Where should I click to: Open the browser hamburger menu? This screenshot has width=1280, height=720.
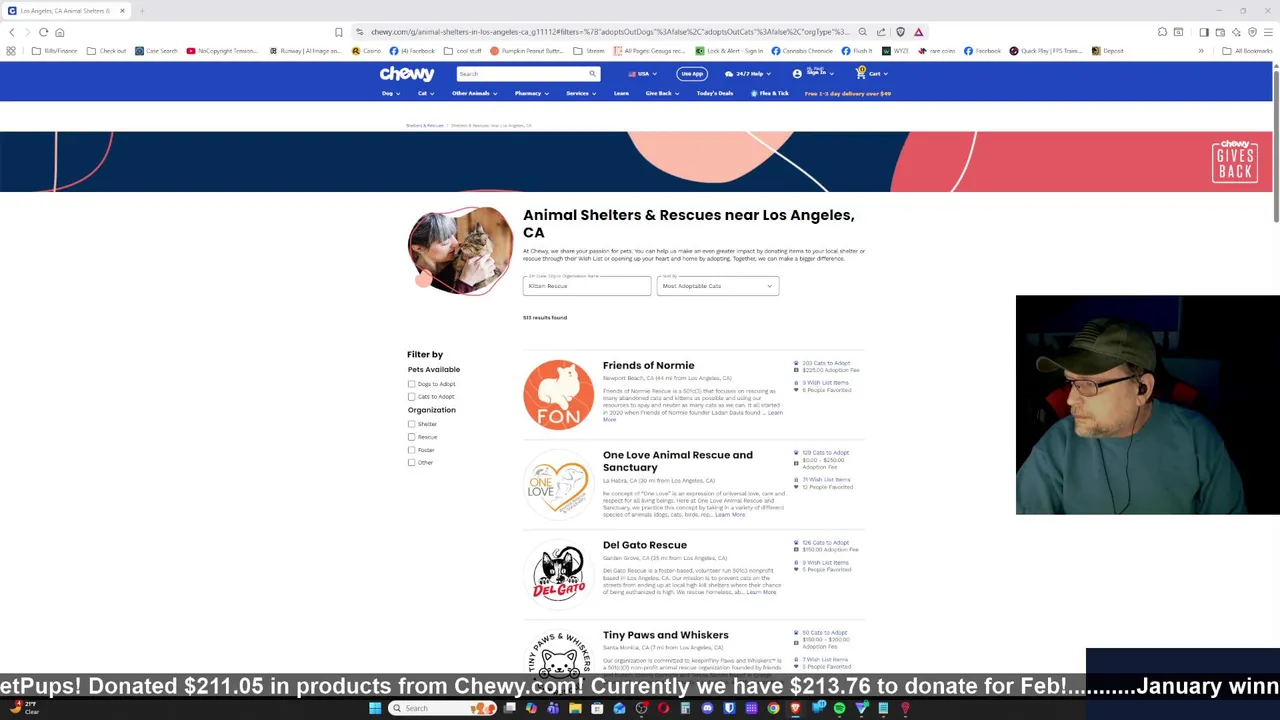tap(1268, 32)
